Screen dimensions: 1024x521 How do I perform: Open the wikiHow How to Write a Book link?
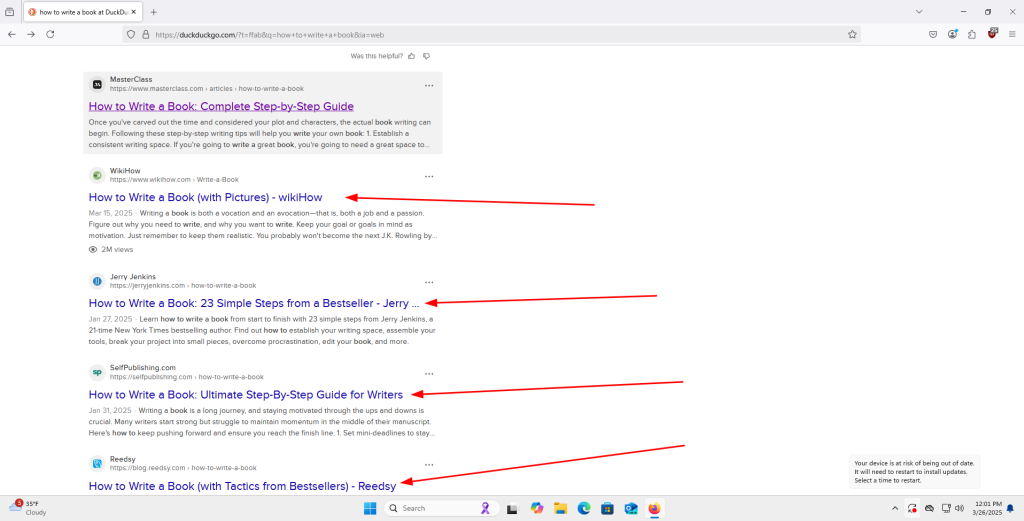[206, 197]
